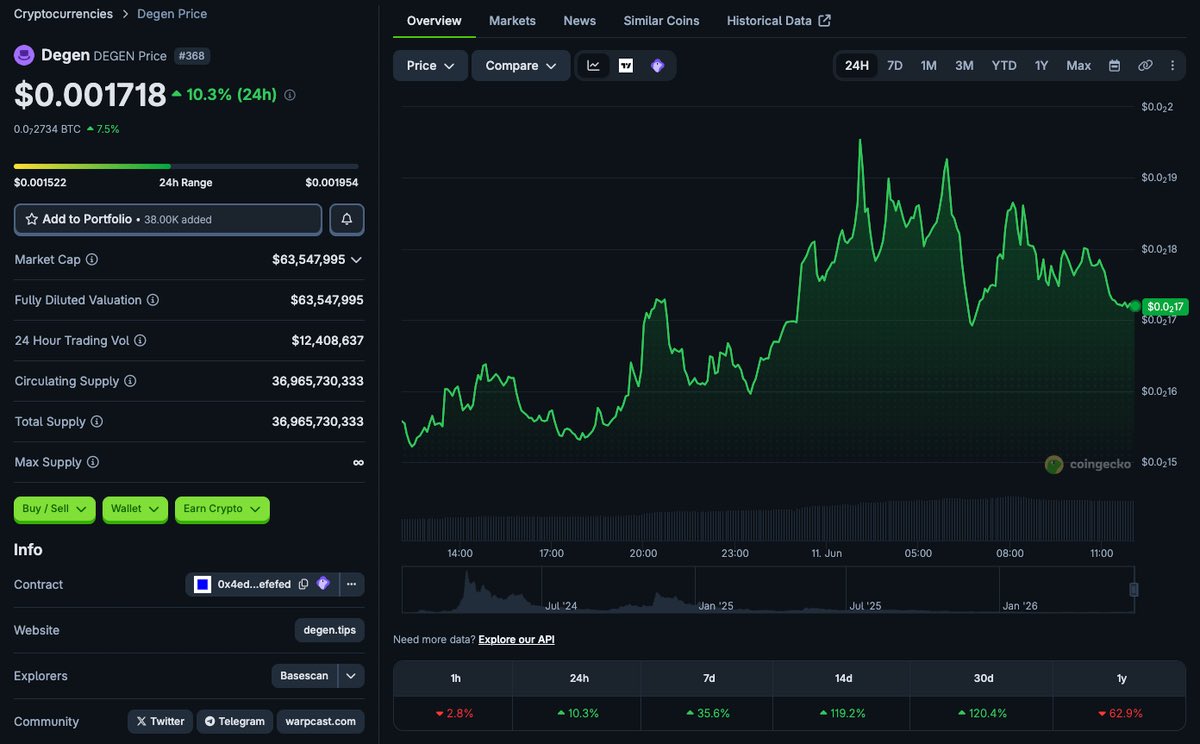Click the price alert bell icon
This screenshot has height=744, width=1200.
point(347,219)
